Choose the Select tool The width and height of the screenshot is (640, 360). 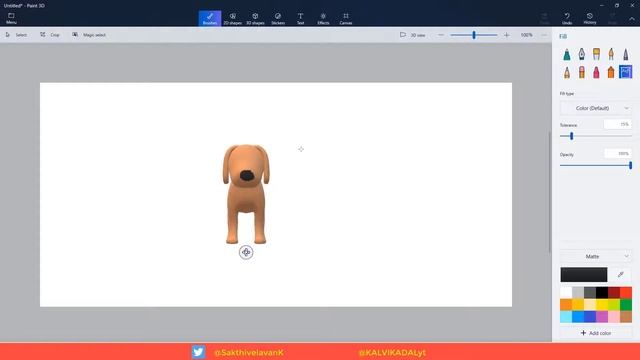(16, 35)
